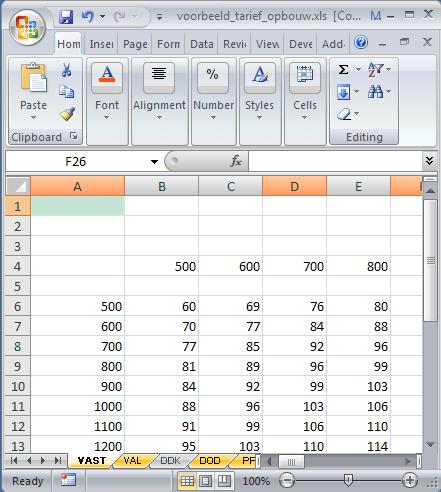This screenshot has width=441, height=492.
Task: Open the Data ribbon tab
Action: pyautogui.click(x=202, y=44)
